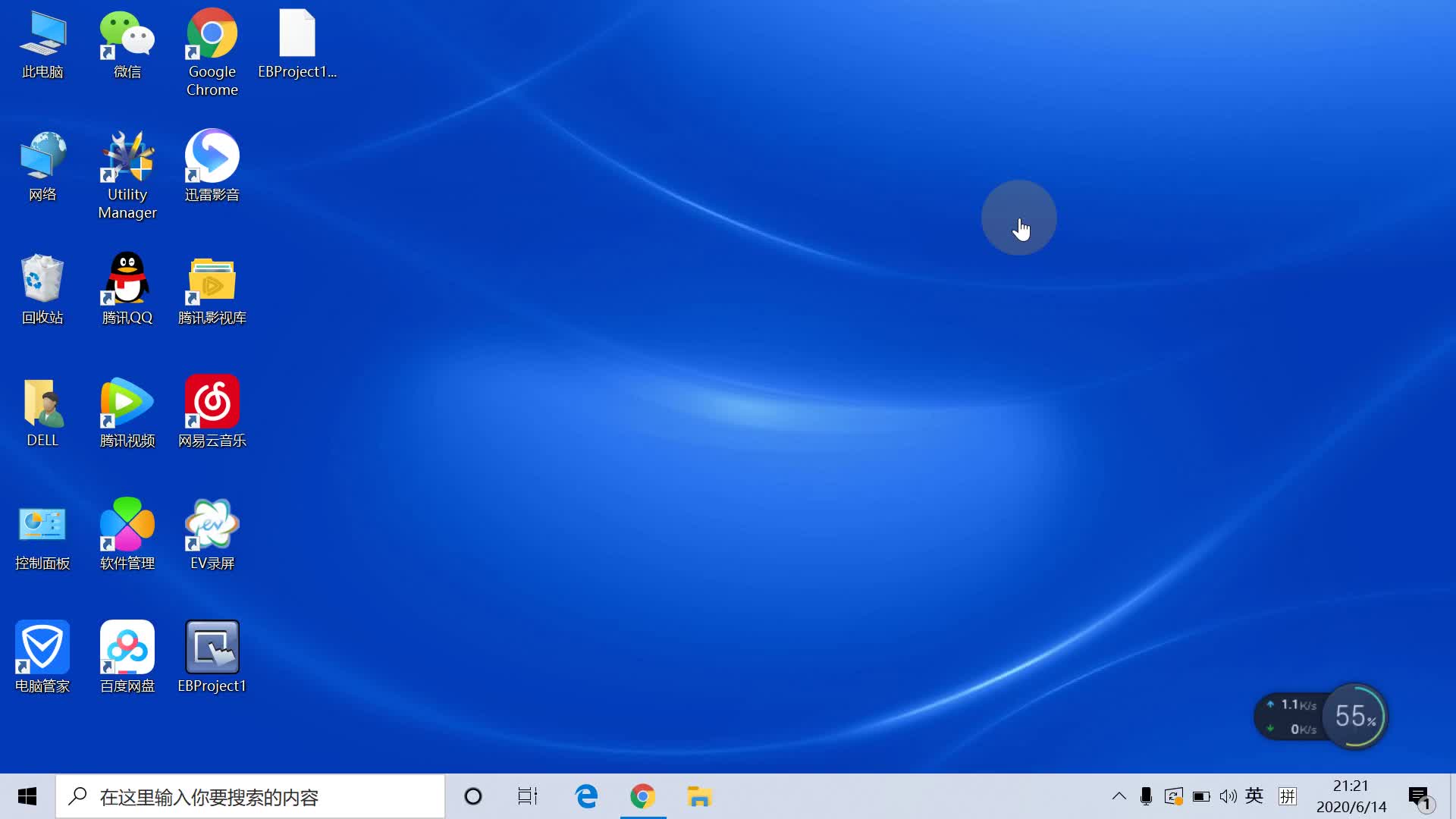Open the notification action center
Image resolution: width=1456 pixels, height=819 pixels.
(1420, 797)
